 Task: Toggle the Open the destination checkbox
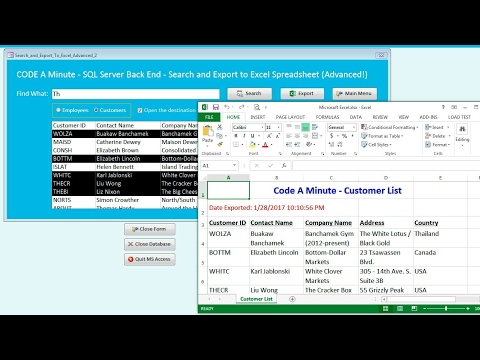(140, 110)
